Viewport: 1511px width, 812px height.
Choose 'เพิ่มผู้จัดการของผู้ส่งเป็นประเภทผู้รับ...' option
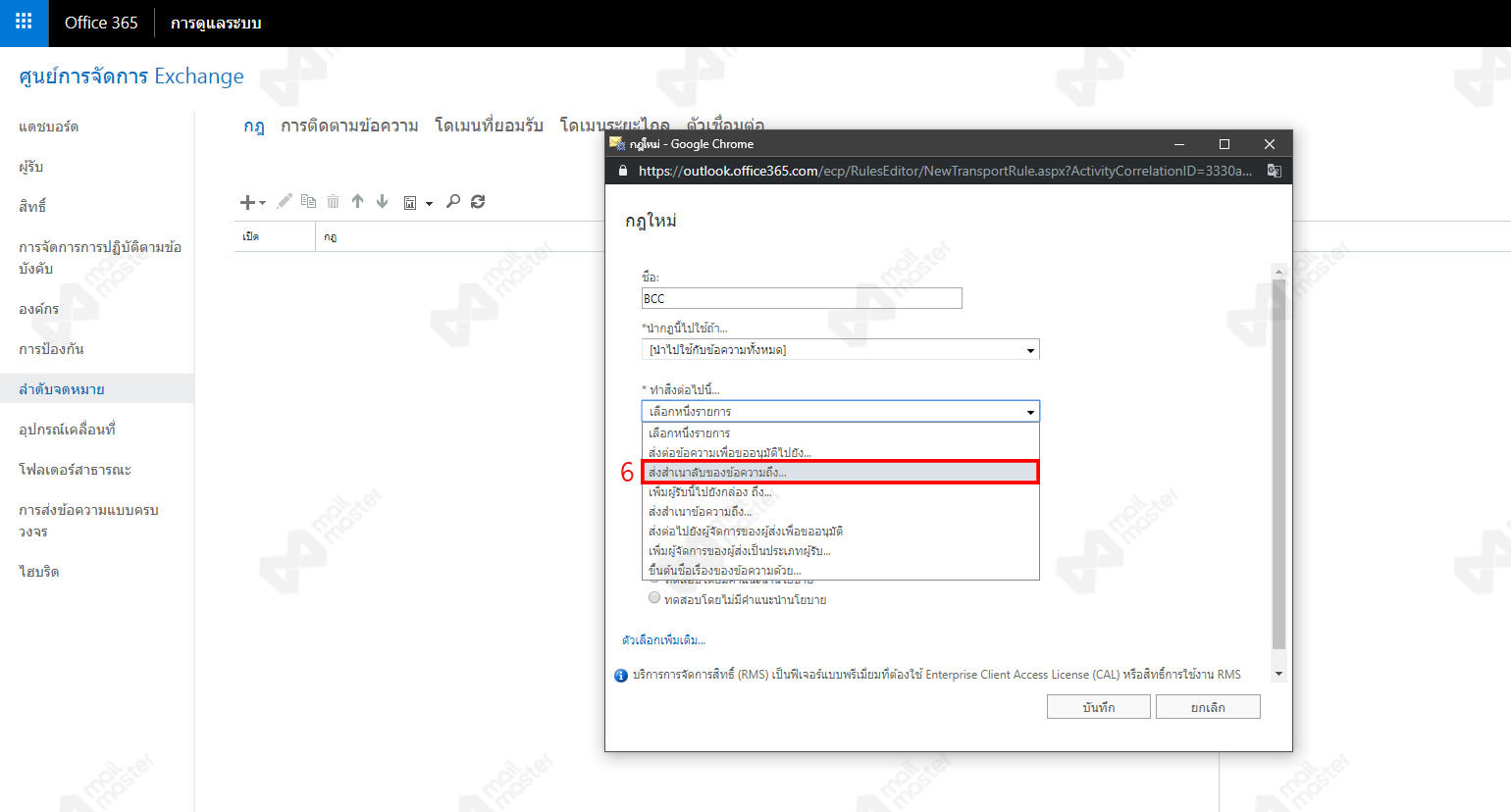(x=840, y=550)
